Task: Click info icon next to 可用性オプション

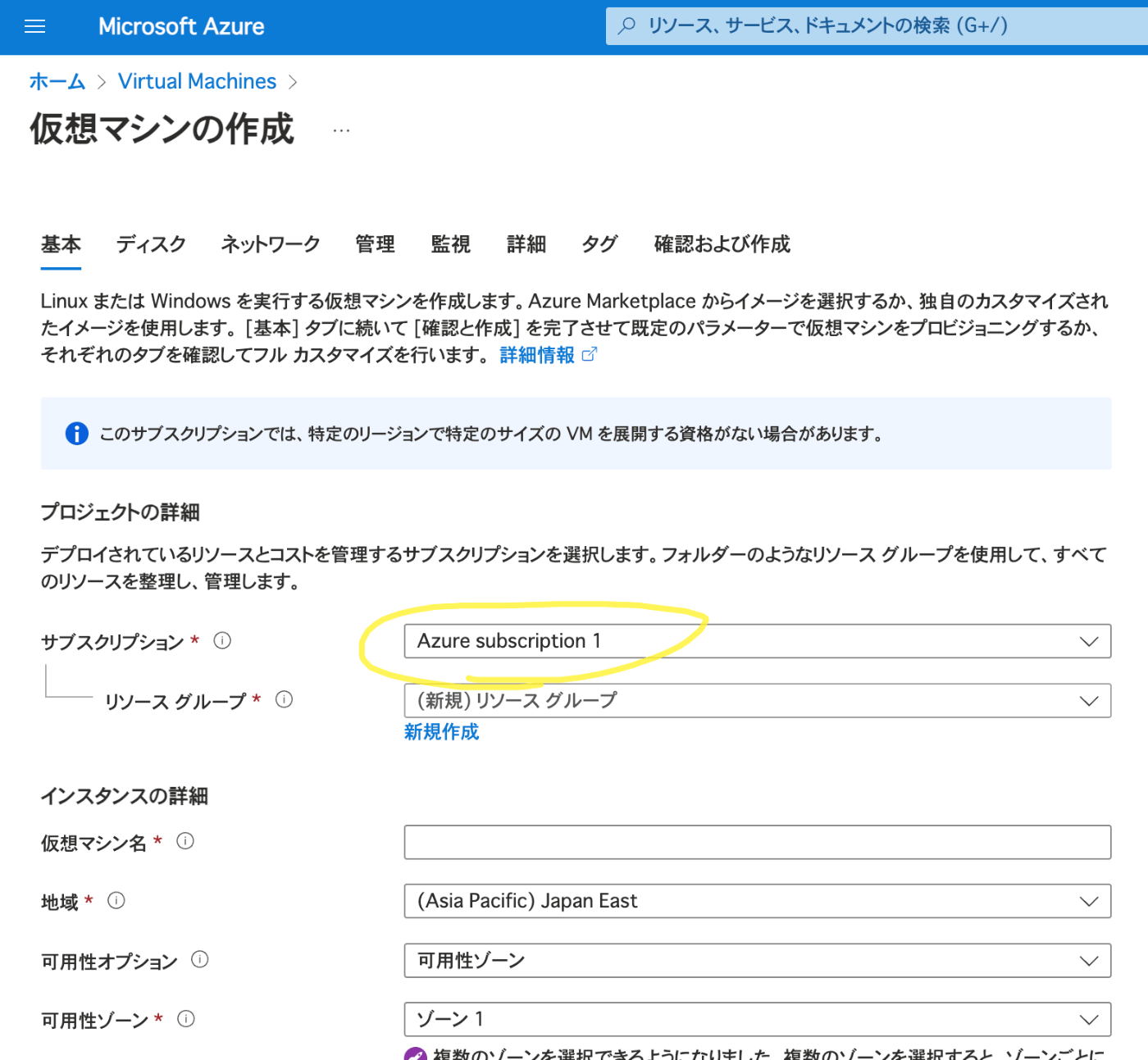Action: (200, 960)
